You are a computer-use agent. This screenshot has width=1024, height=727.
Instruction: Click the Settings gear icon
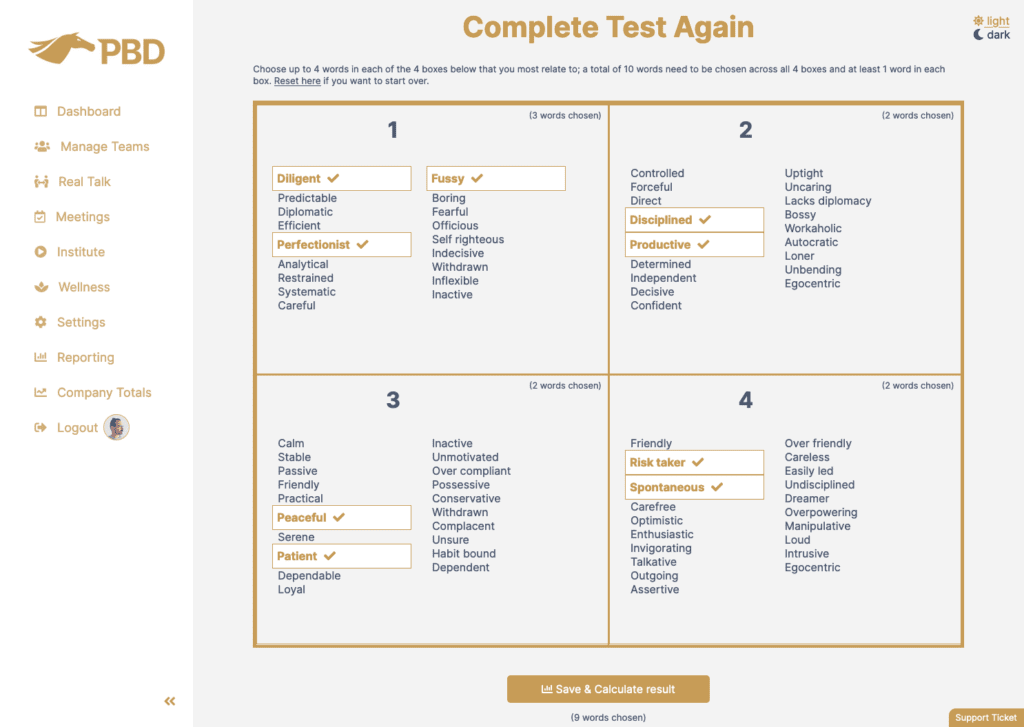[x=41, y=322]
